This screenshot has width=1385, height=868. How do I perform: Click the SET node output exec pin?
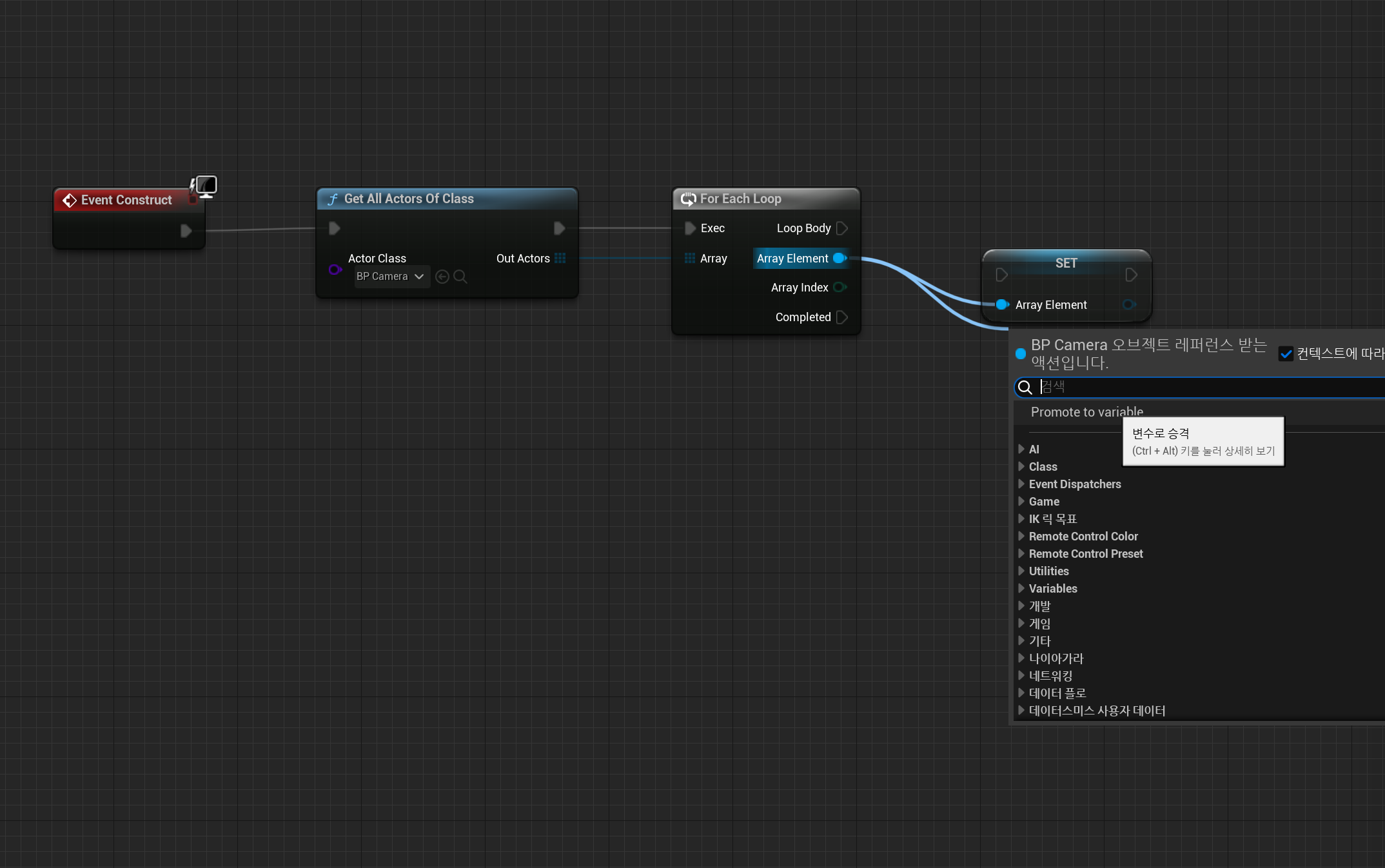click(1131, 275)
